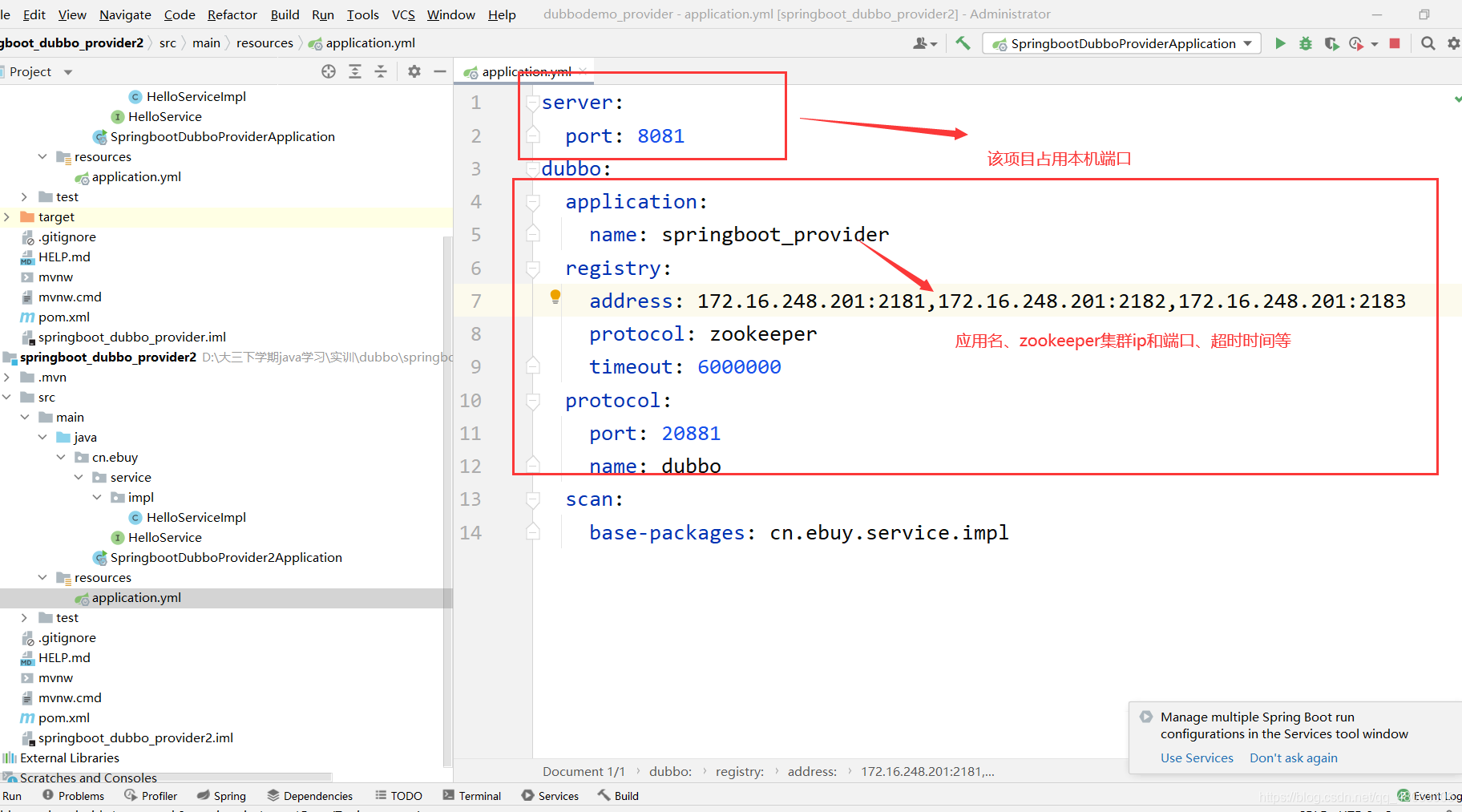Toggle fold marker beside scan line
This screenshot has height=812, width=1462.
[532, 499]
